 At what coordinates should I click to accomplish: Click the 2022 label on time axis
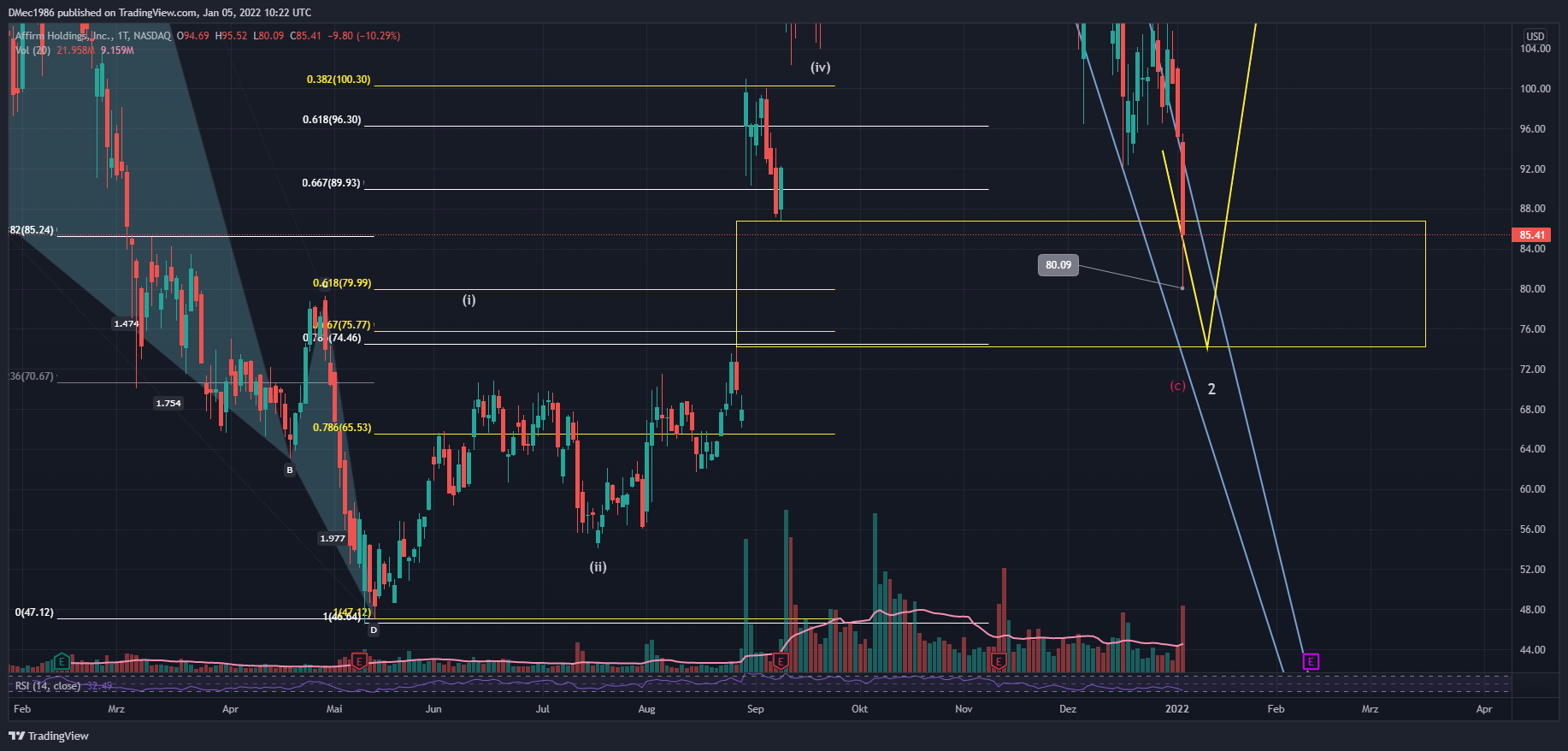[x=1177, y=708]
